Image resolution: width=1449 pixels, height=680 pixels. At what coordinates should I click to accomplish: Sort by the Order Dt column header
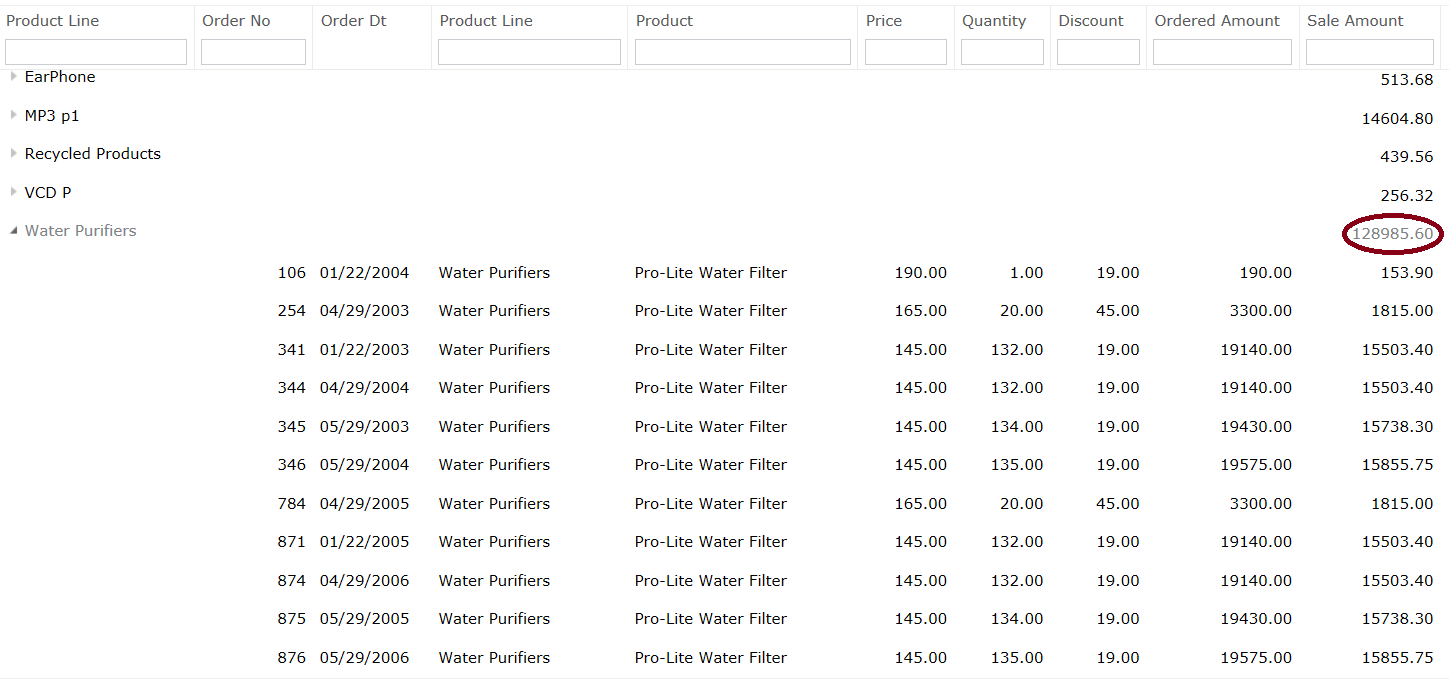[x=354, y=21]
